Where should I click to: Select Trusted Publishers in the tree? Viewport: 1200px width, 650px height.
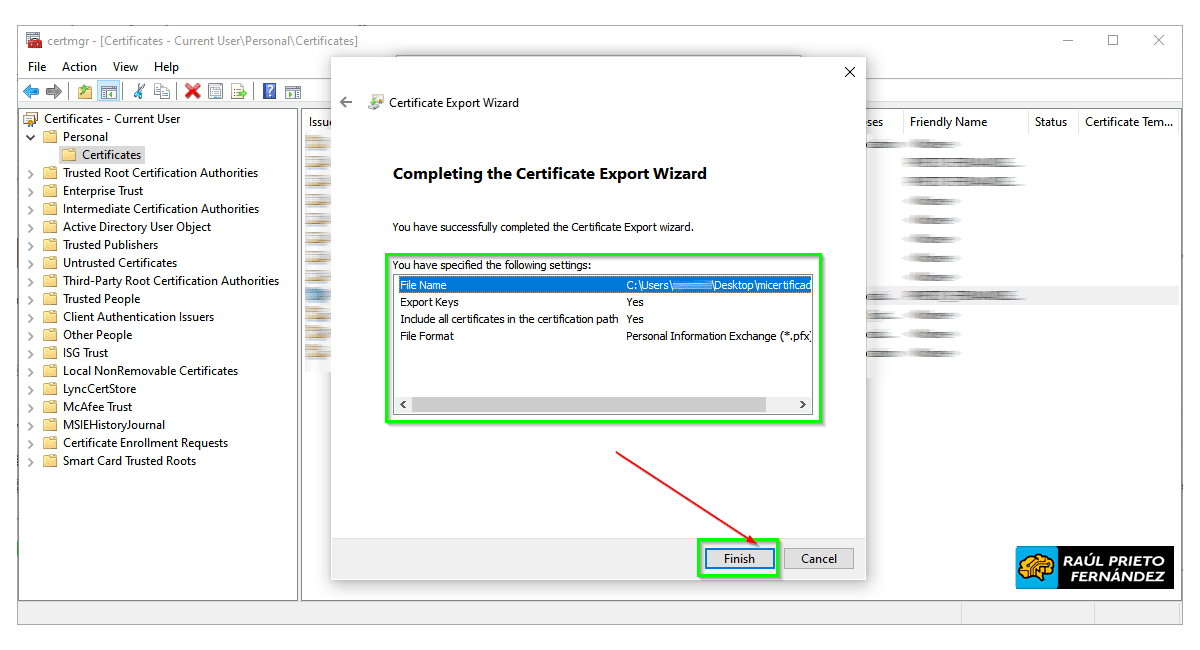point(110,245)
